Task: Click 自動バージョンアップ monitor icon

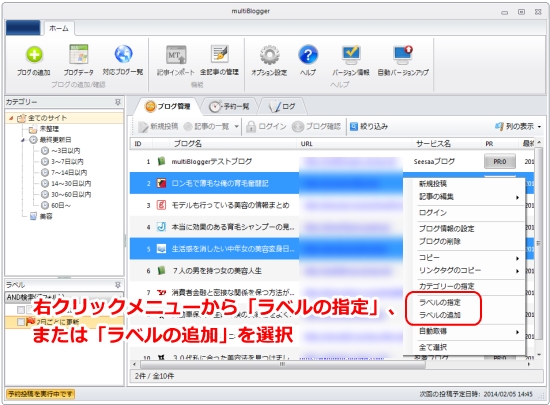Action: tap(403, 55)
